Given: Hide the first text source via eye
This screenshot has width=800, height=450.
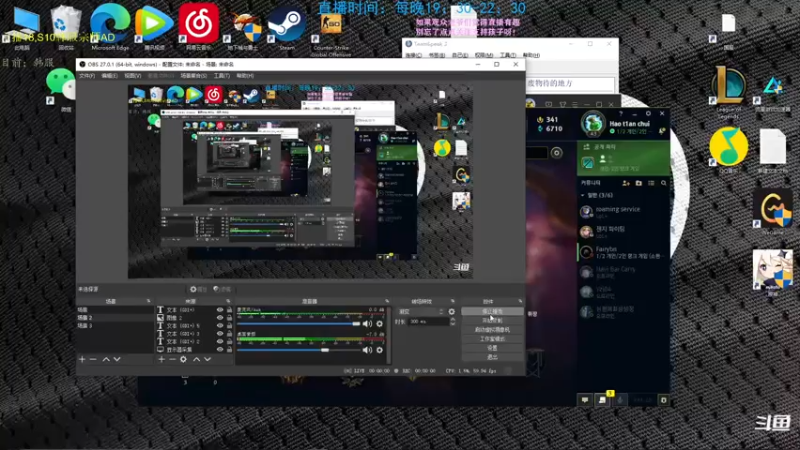Looking at the screenshot, I should click(x=220, y=310).
